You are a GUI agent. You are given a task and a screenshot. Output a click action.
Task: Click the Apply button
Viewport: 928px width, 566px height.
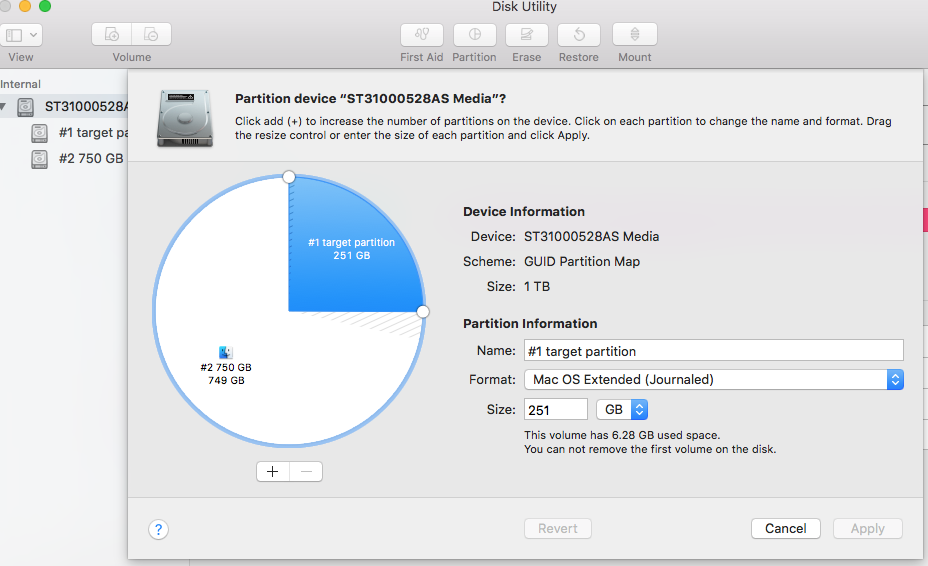pyautogui.click(x=868, y=529)
